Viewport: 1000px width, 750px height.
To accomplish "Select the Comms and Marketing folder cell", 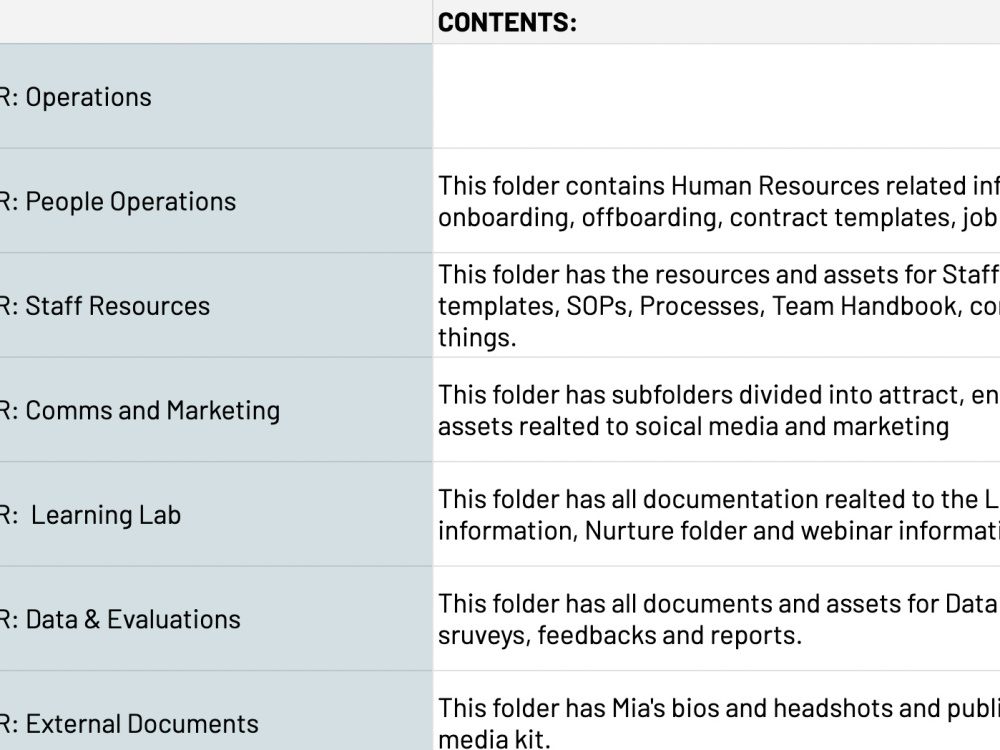I will point(216,410).
